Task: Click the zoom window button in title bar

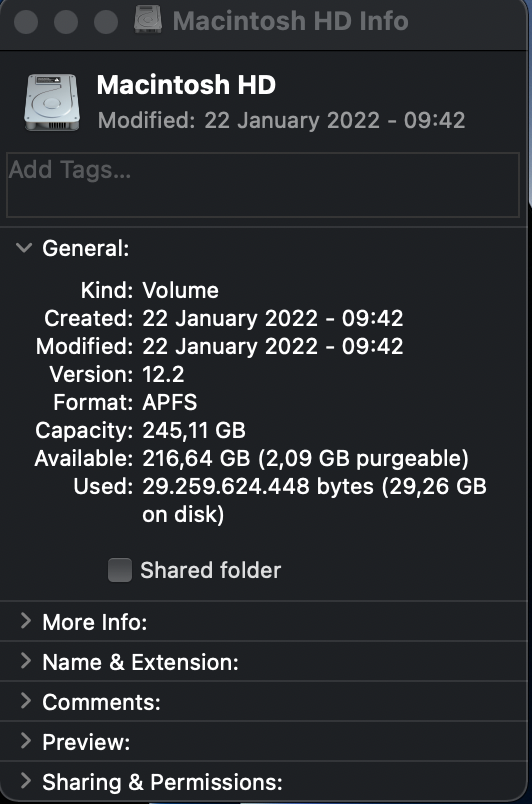Action: coord(106,22)
